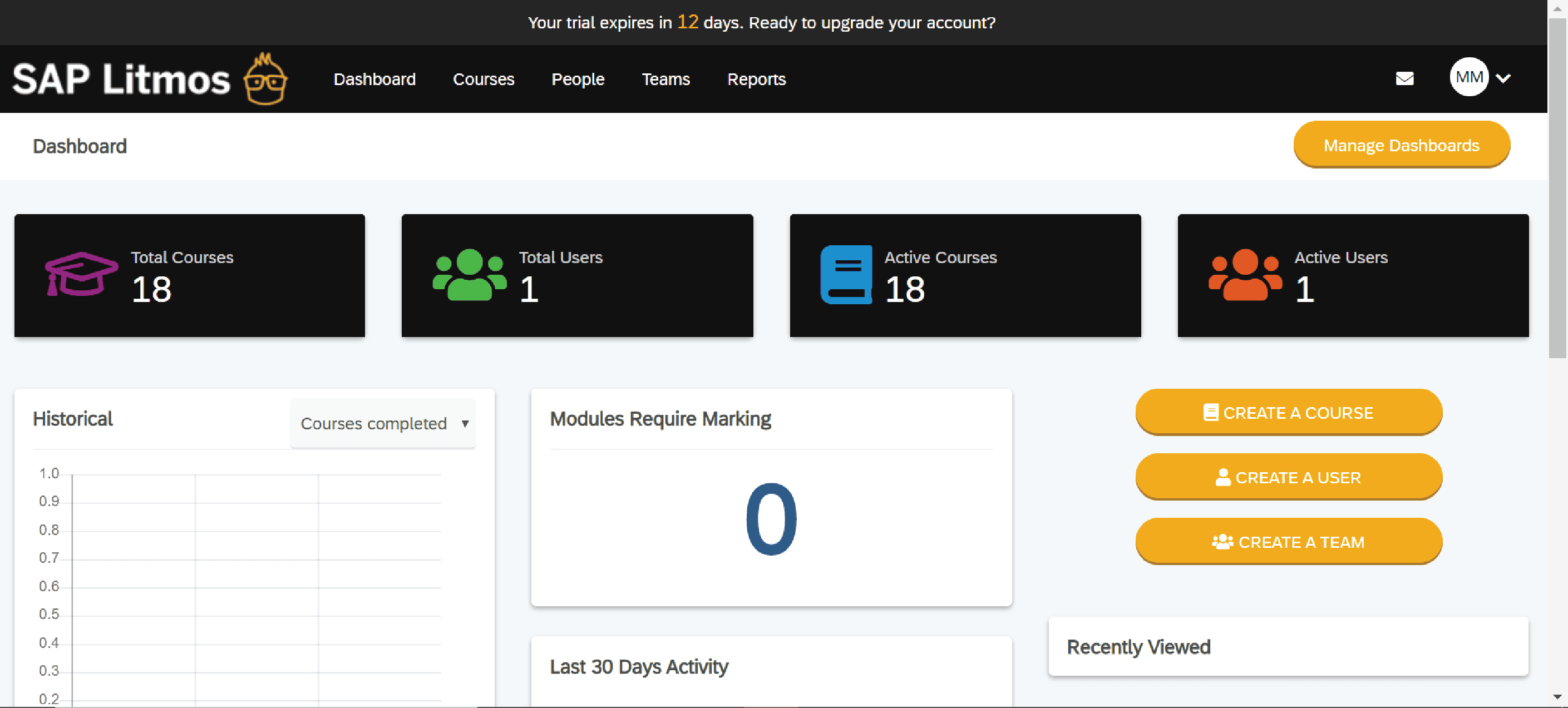
Task: Click the Manage Dashboards button
Action: (x=1401, y=145)
